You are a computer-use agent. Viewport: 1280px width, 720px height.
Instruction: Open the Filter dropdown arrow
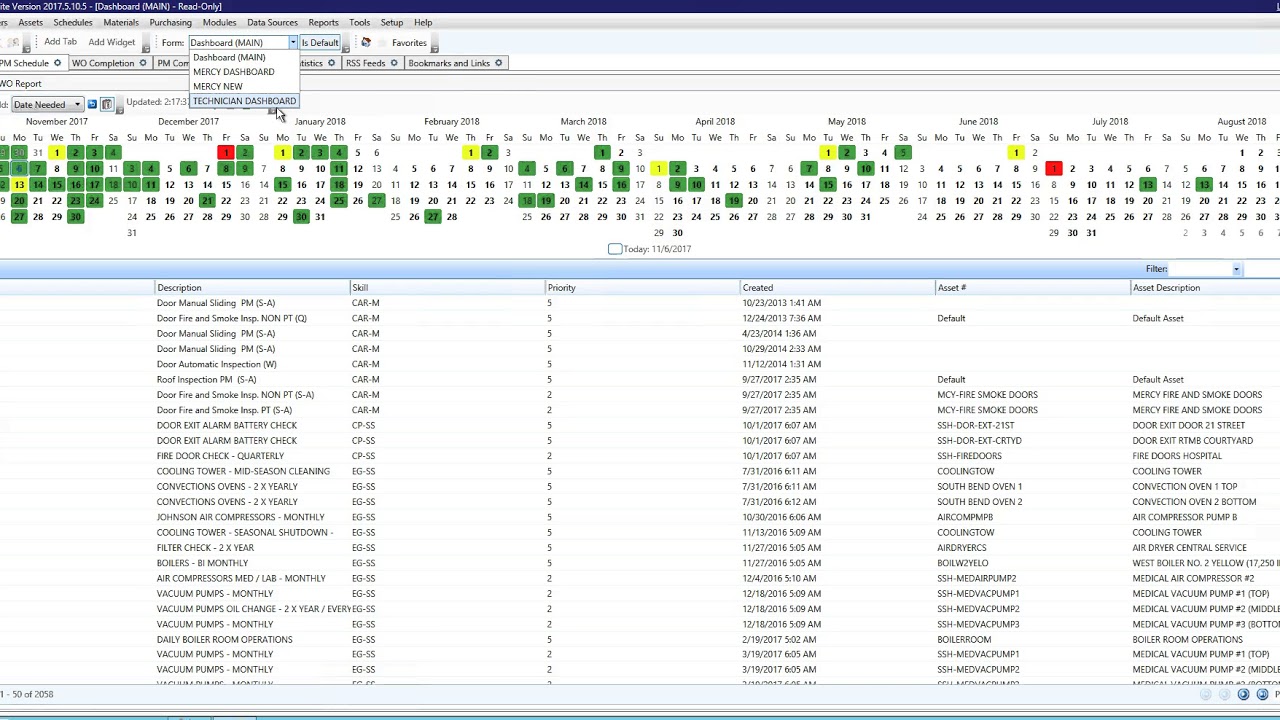(x=1236, y=269)
